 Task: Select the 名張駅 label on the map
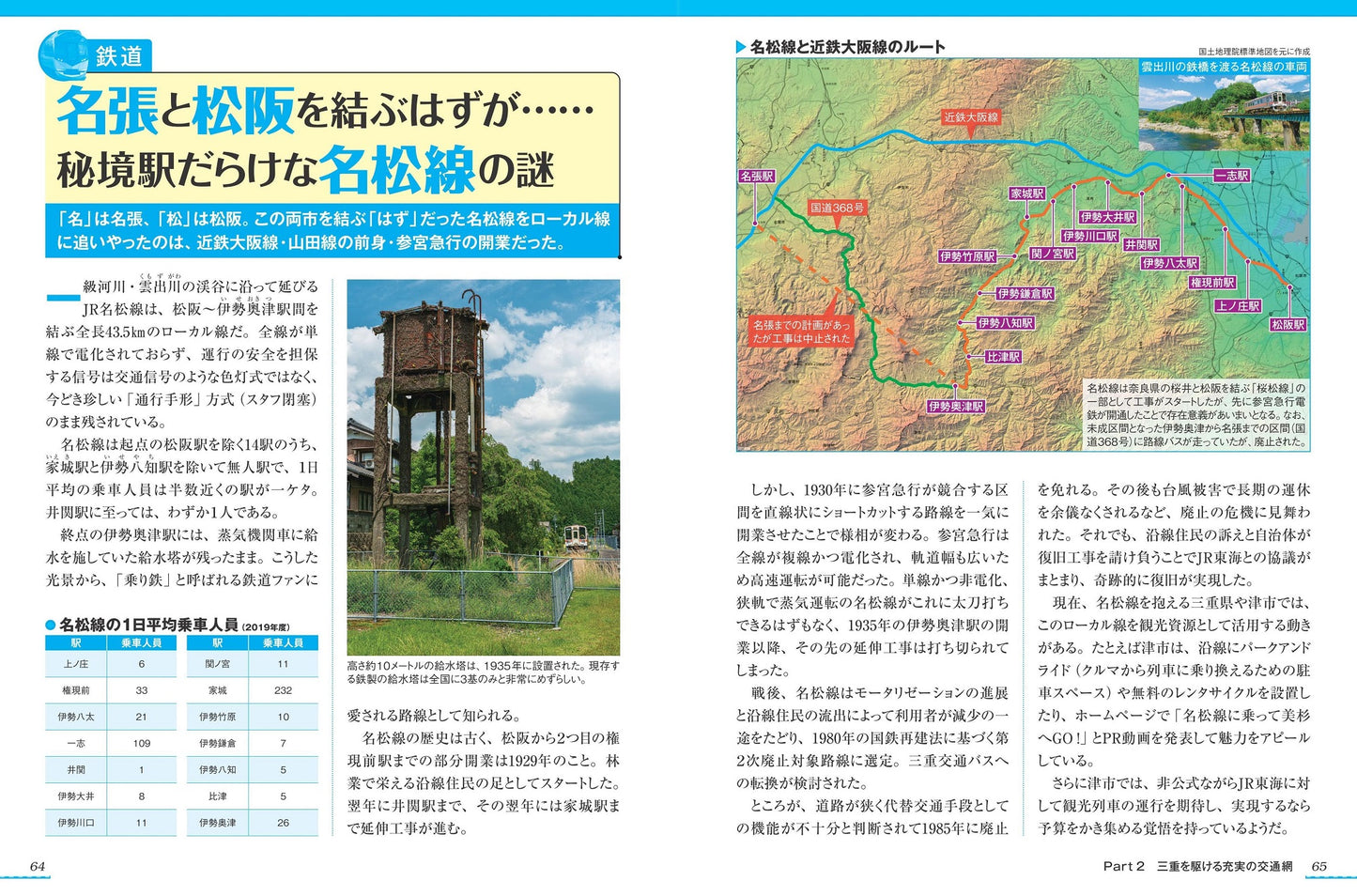756,177
